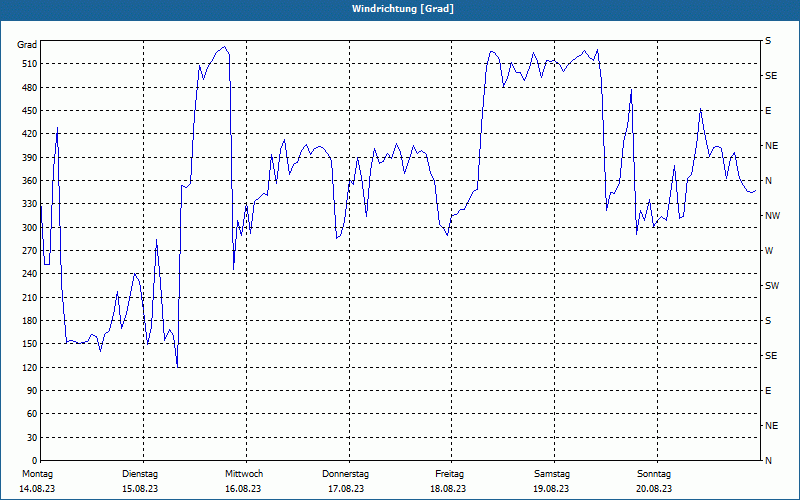The image size is (800, 500).
Task: Click the "Dienstag" day label
Action: 140,474
